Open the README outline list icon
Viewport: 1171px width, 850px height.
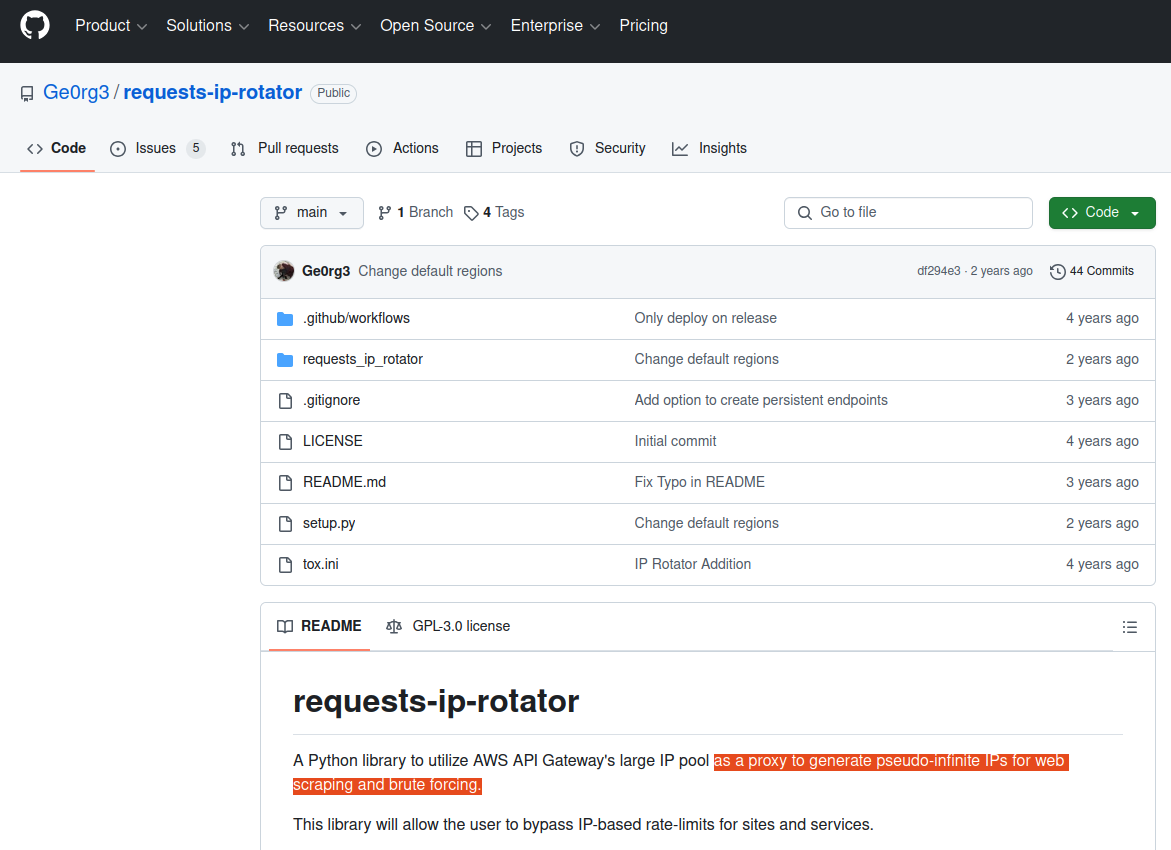[1129, 627]
